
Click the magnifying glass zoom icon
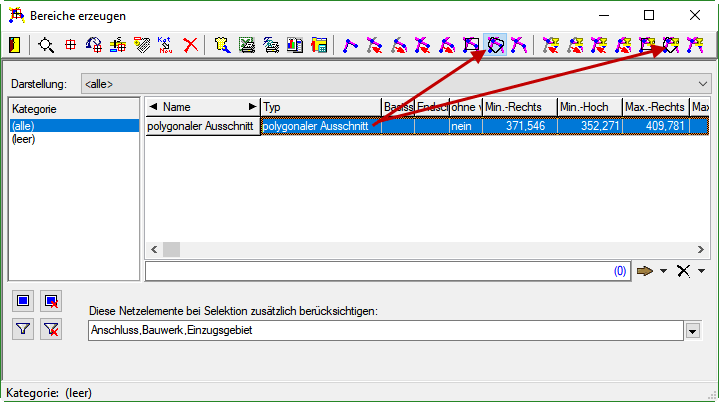tap(46, 45)
